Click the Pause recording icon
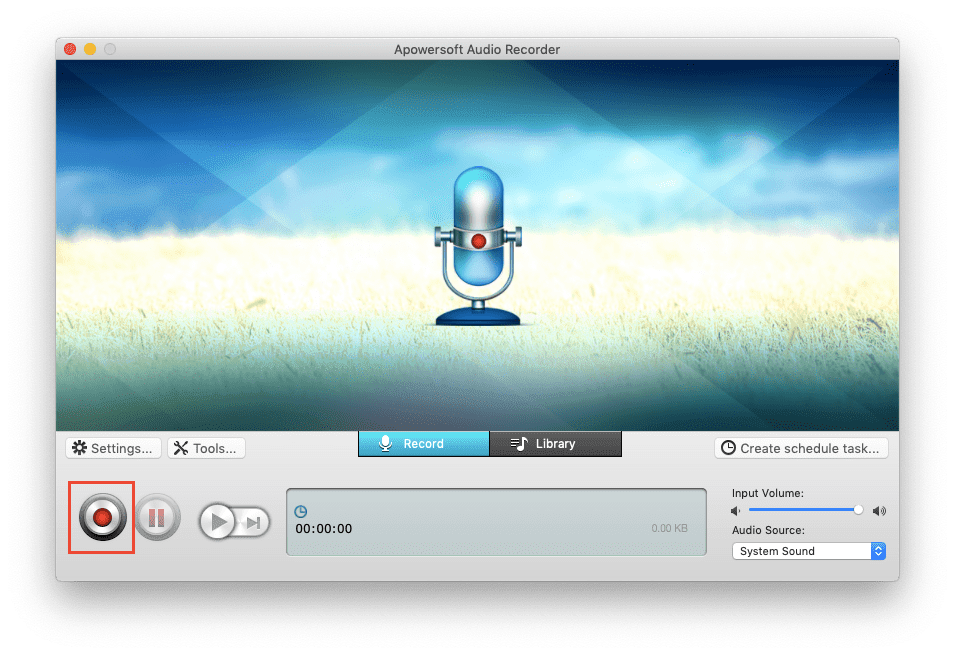This screenshot has width=955, height=655. pyautogui.click(x=157, y=517)
